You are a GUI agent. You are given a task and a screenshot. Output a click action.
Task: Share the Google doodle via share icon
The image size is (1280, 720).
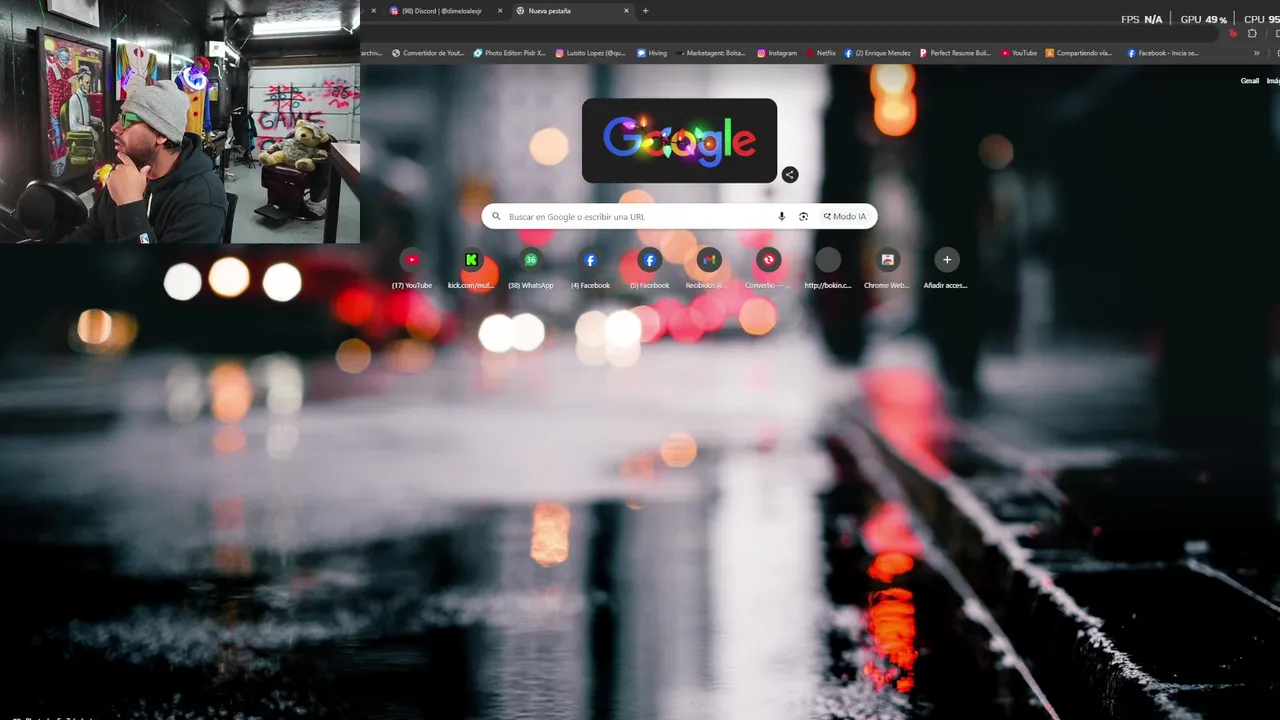[789, 174]
